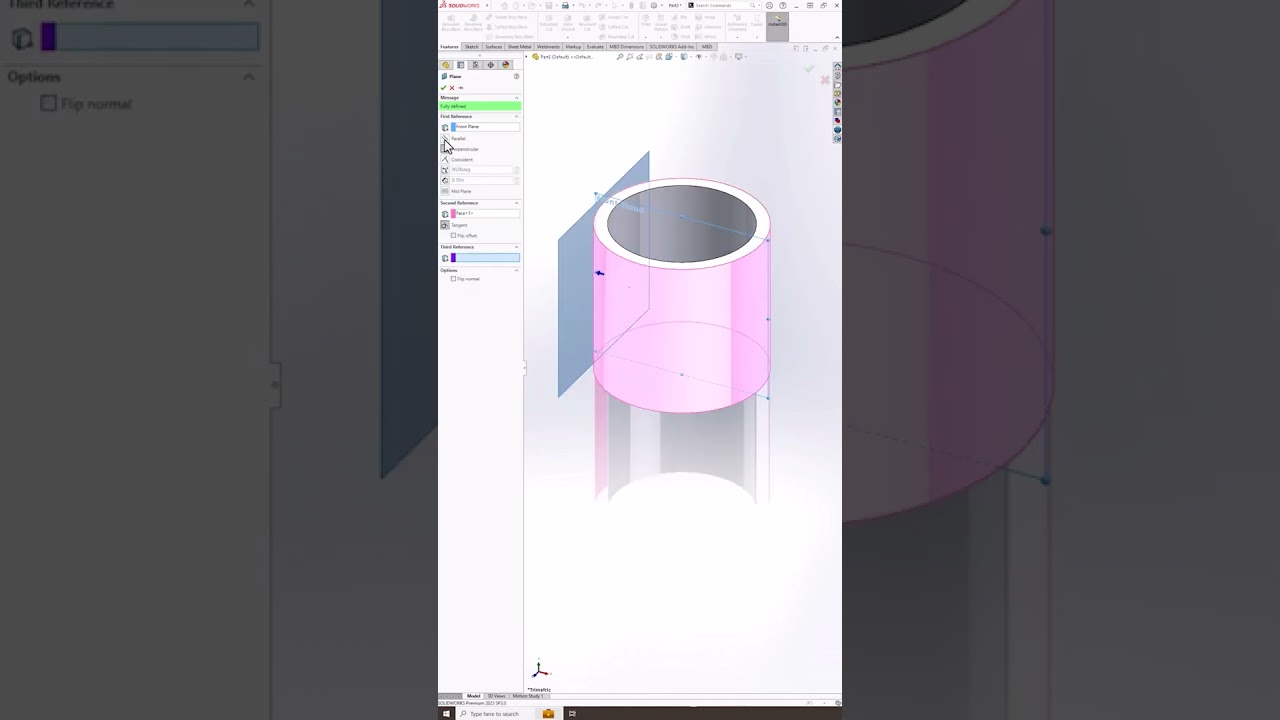Click the Save icon in title toolbar

tap(548, 5)
